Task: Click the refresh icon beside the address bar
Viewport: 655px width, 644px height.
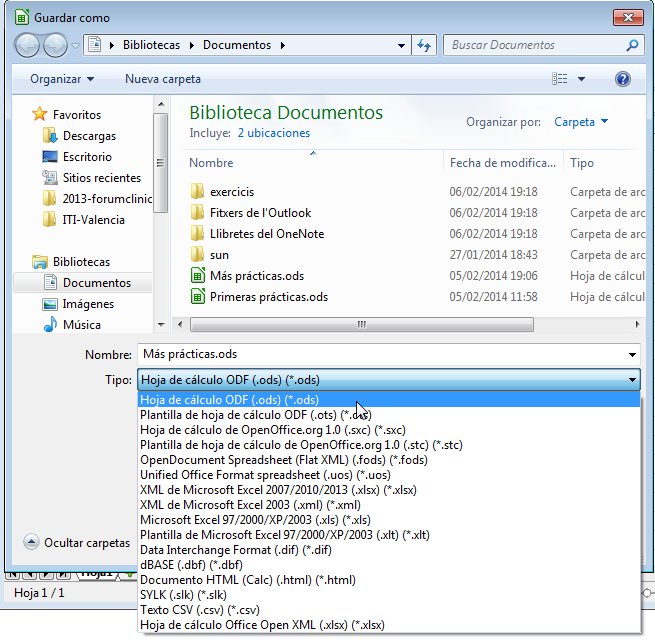Action: (x=424, y=45)
